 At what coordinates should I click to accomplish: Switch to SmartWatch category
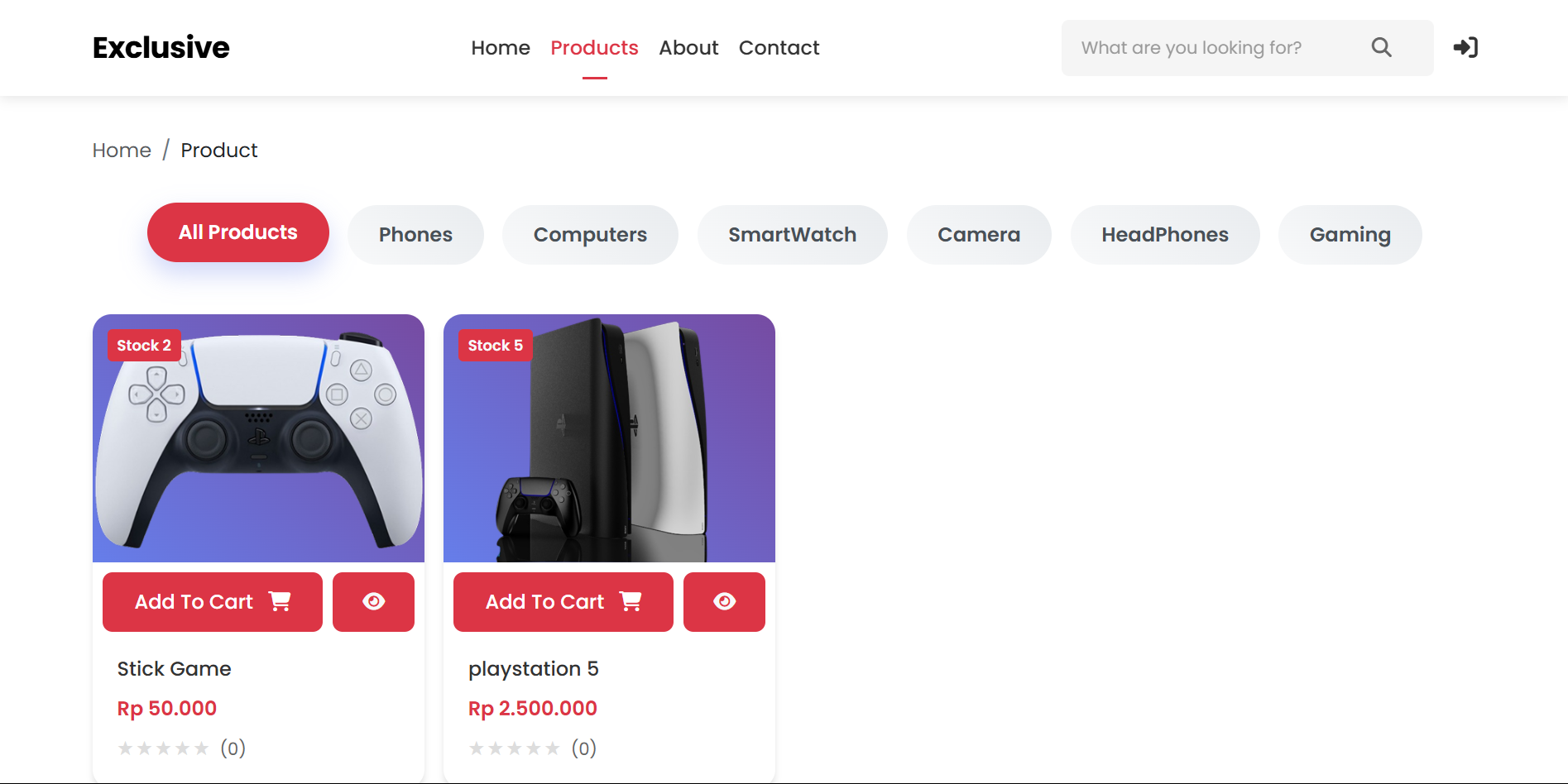point(792,235)
